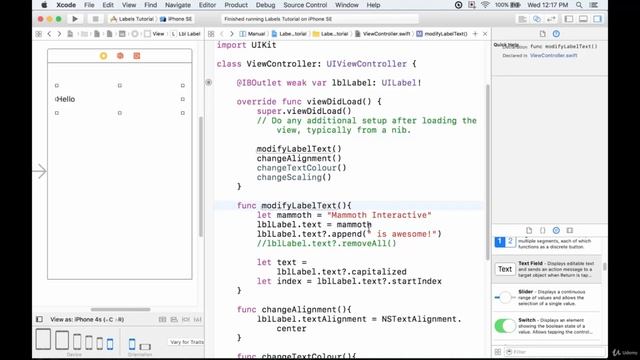Stop the running app with Stop button
Viewport: 640px width, 360px height.
[x=95, y=19]
